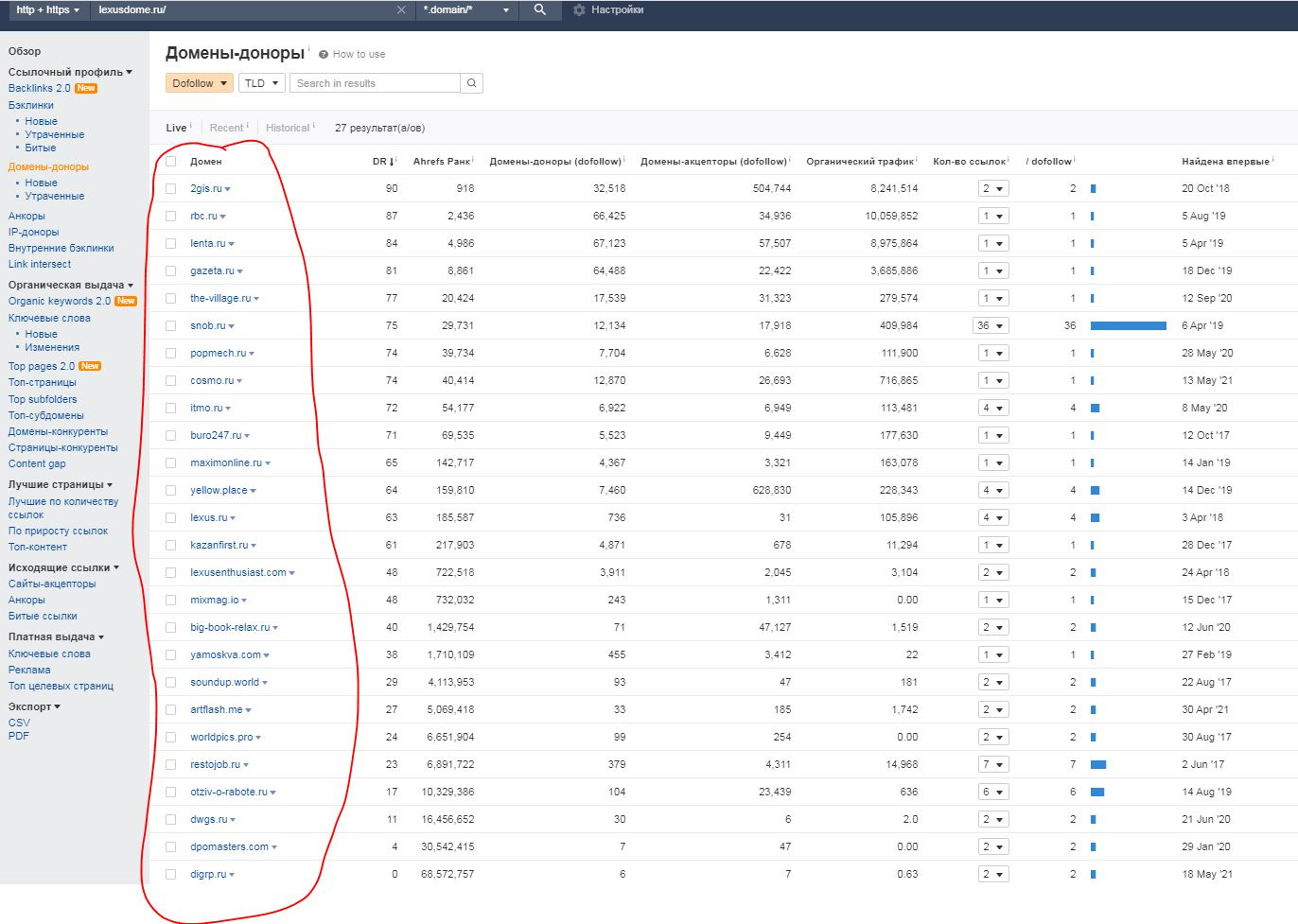Viewport: 1298px width, 924px height.
Task: Click info icon beside Historical tab
Action: [x=315, y=125]
